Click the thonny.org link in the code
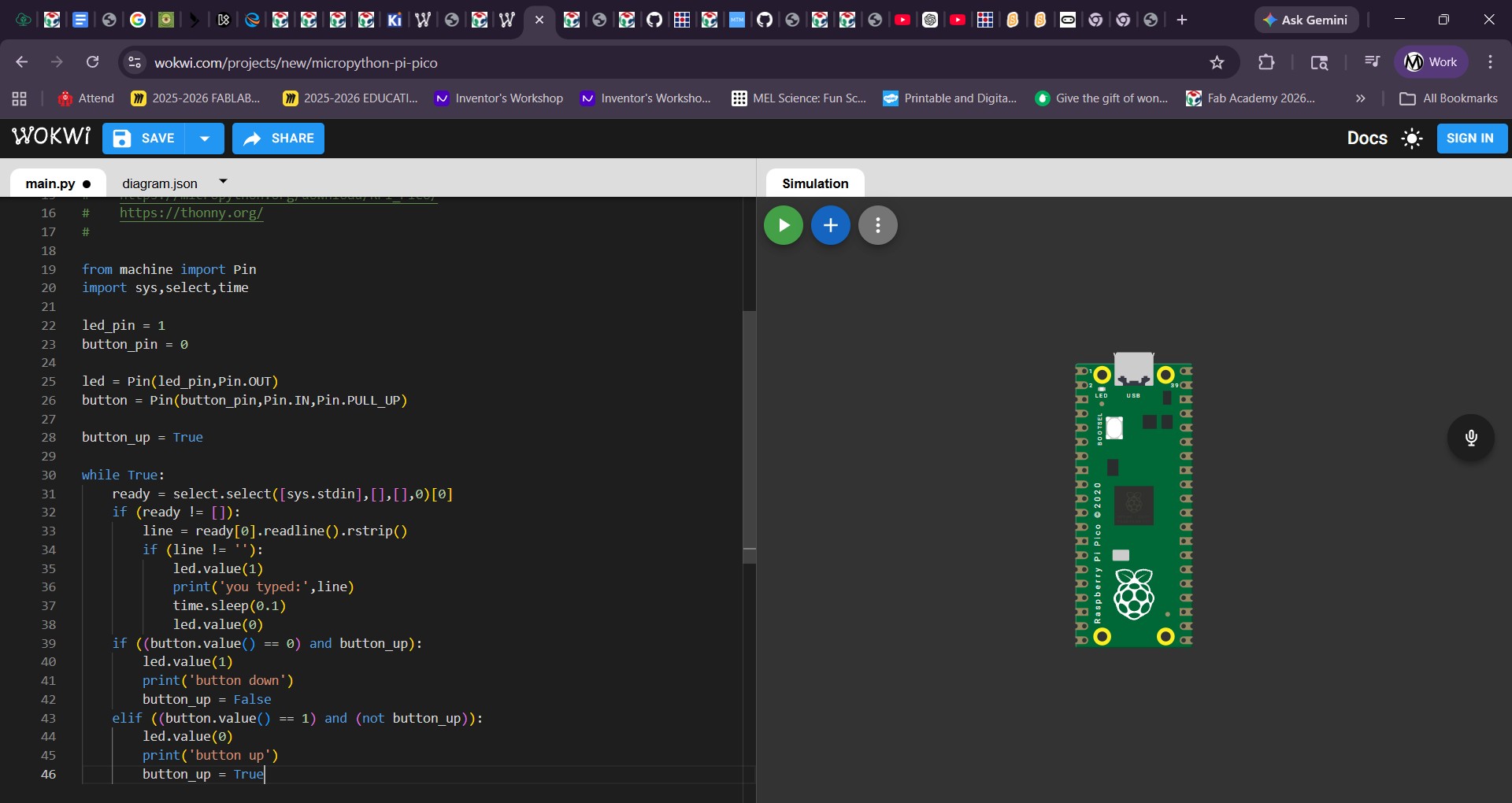Image resolution: width=1512 pixels, height=803 pixels. tap(191, 213)
